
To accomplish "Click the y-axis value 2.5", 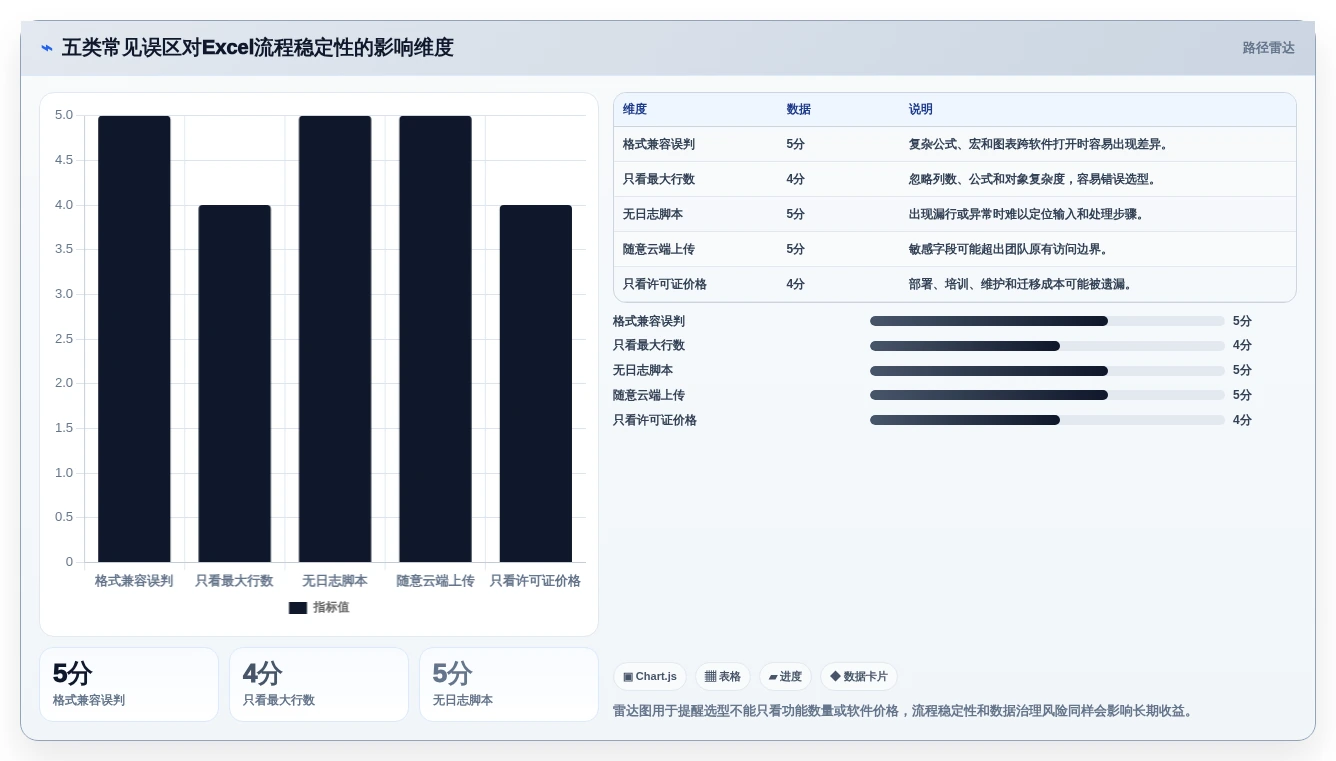I will click(x=64, y=339).
